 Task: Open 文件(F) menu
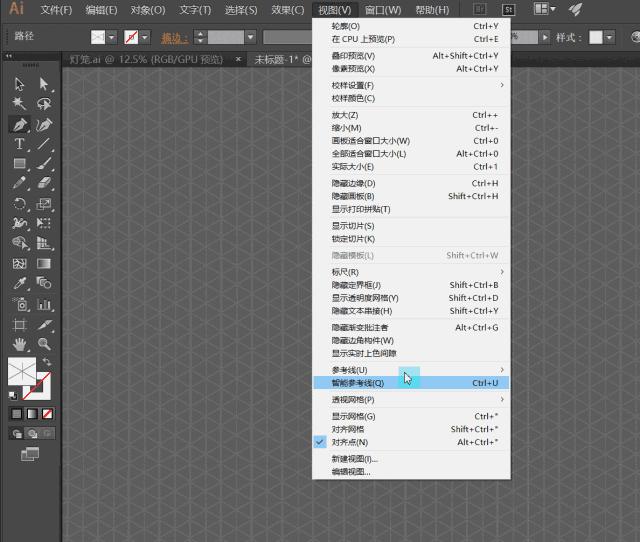(x=56, y=10)
